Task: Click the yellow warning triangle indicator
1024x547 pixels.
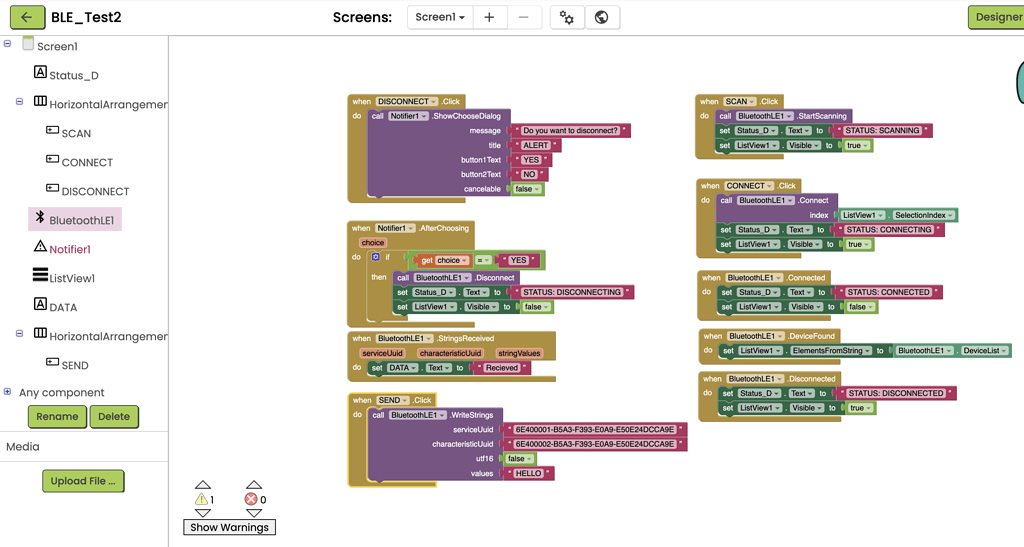Action: coord(202,499)
